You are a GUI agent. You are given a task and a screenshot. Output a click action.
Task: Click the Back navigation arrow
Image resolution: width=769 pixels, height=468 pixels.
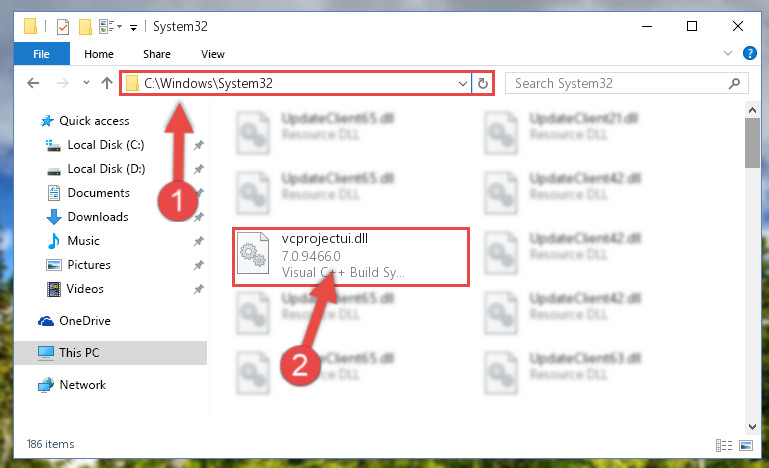click(33, 83)
